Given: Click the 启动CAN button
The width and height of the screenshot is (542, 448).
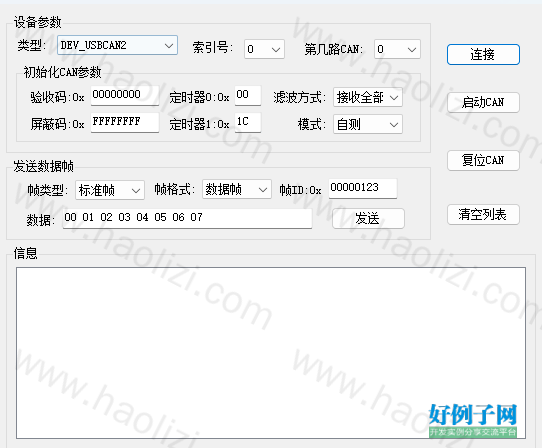Looking at the screenshot, I should coord(483,102).
